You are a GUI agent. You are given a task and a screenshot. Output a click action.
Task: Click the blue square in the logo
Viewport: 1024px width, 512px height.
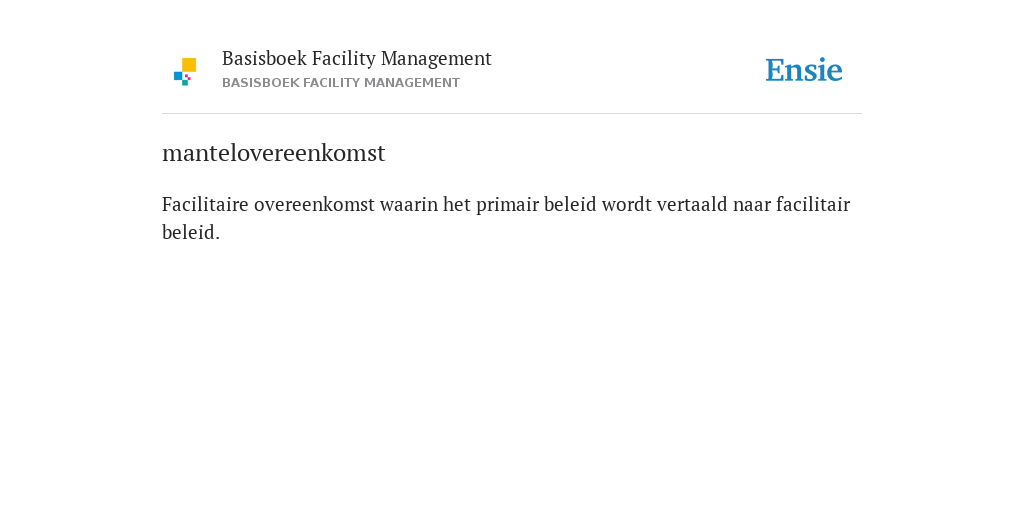coord(178,76)
